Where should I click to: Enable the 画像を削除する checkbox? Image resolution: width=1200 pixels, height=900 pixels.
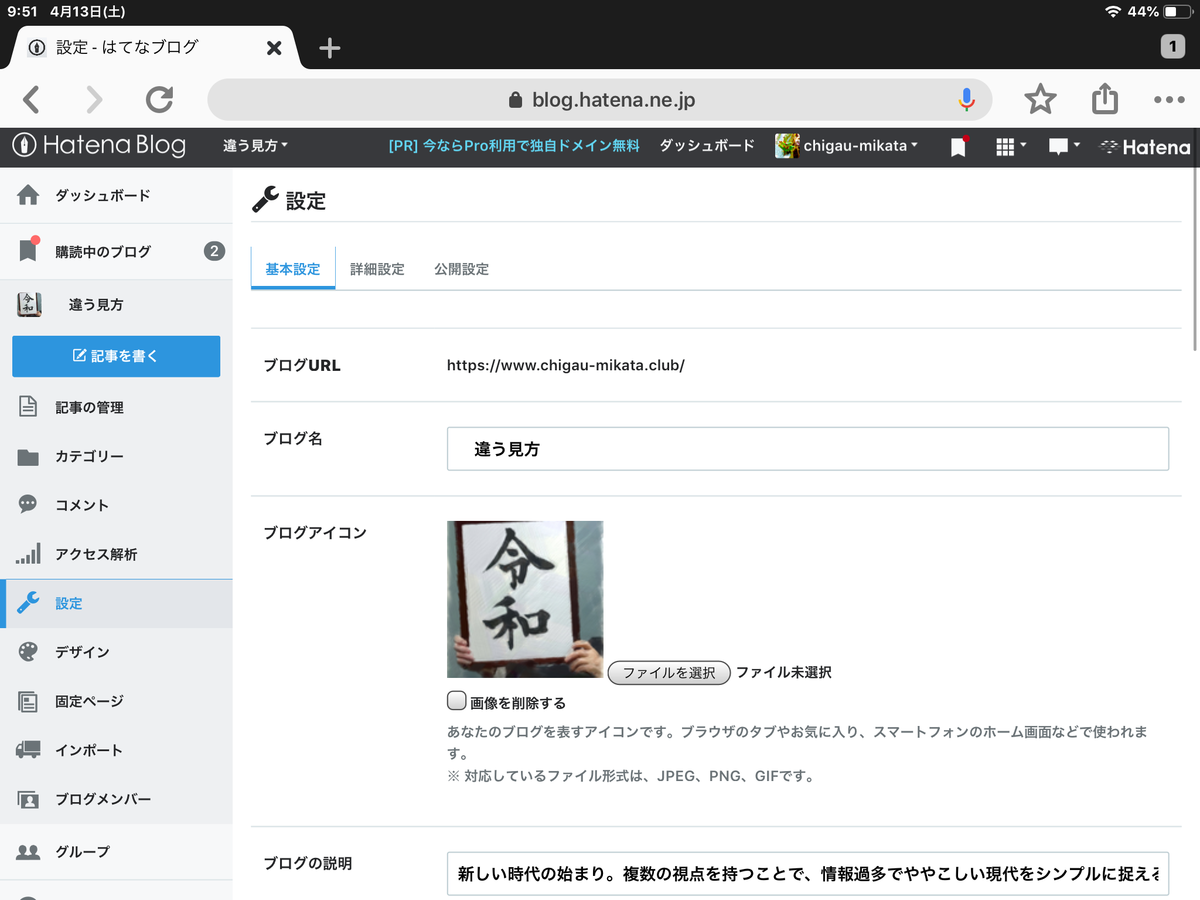[457, 702]
